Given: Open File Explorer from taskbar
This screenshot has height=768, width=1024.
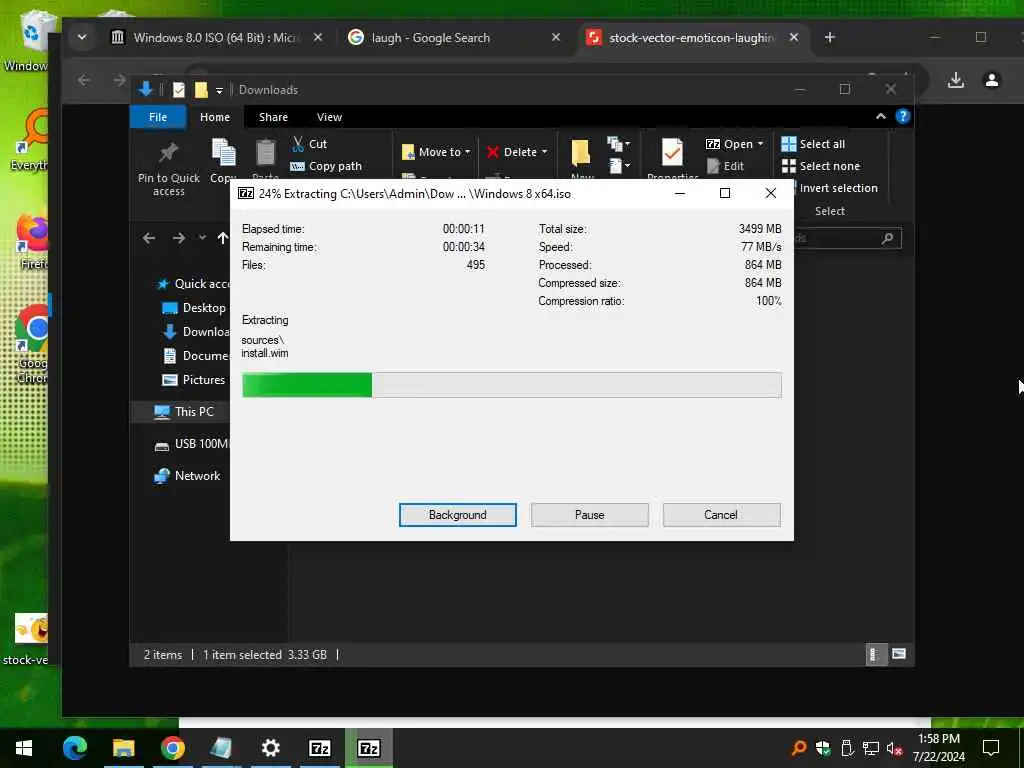Looking at the screenshot, I should coord(123,748).
